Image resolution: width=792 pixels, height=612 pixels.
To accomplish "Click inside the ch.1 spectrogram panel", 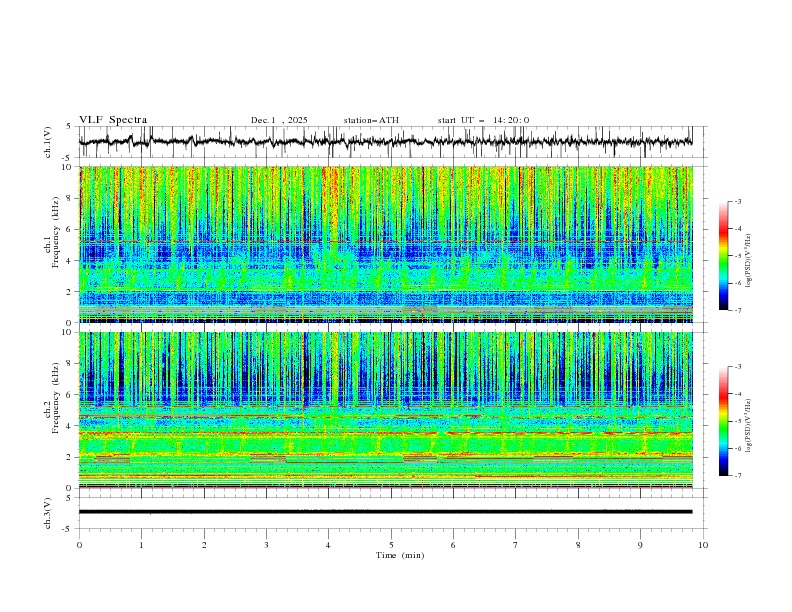I will pos(386,244).
